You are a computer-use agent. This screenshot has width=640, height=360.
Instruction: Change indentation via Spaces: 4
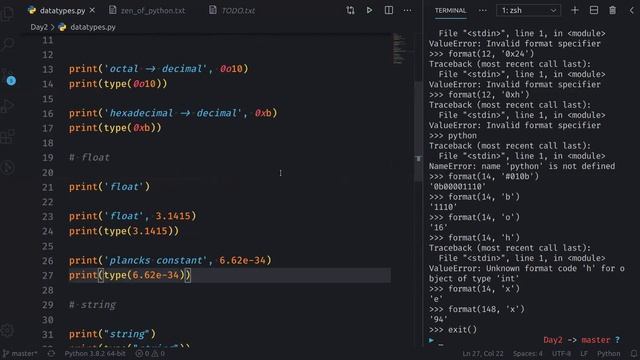528,353
